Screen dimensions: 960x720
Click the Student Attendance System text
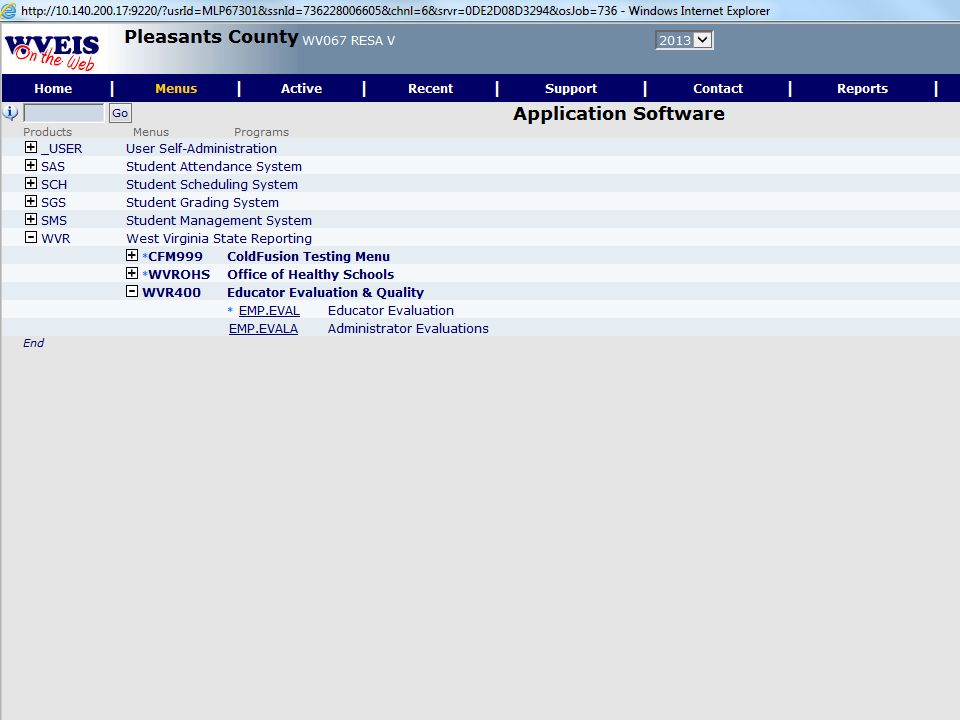point(214,167)
